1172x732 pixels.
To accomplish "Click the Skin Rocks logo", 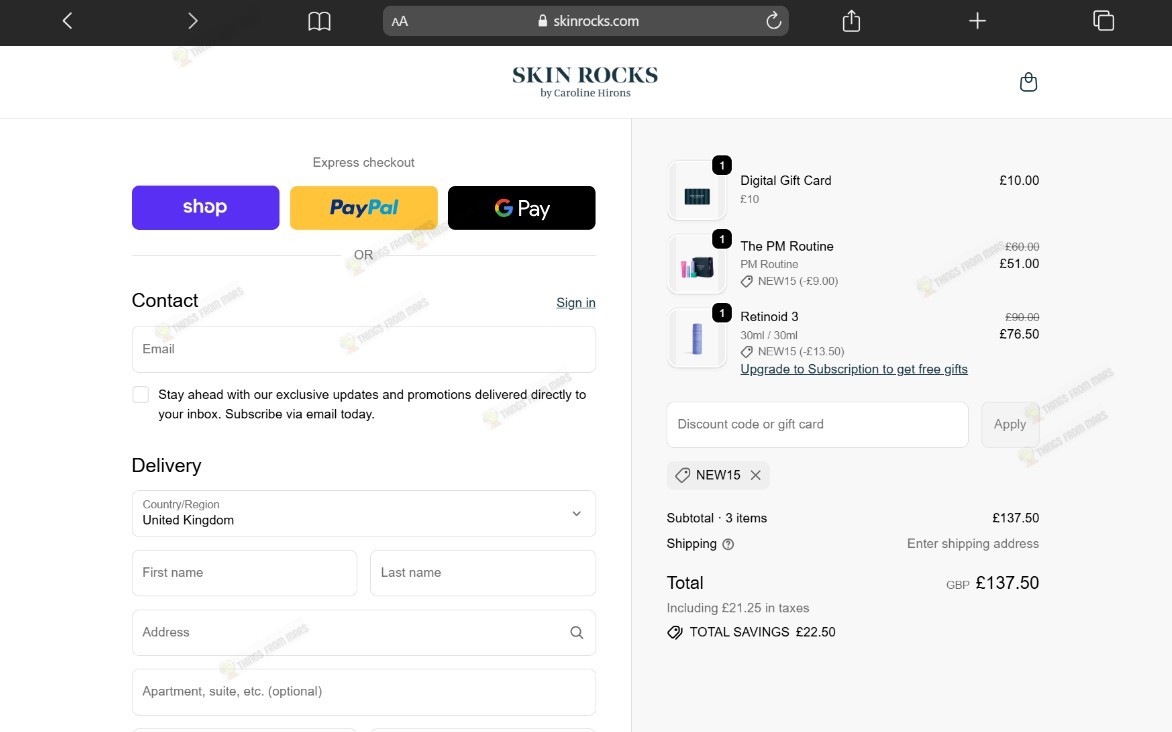I will pos(585,81).
